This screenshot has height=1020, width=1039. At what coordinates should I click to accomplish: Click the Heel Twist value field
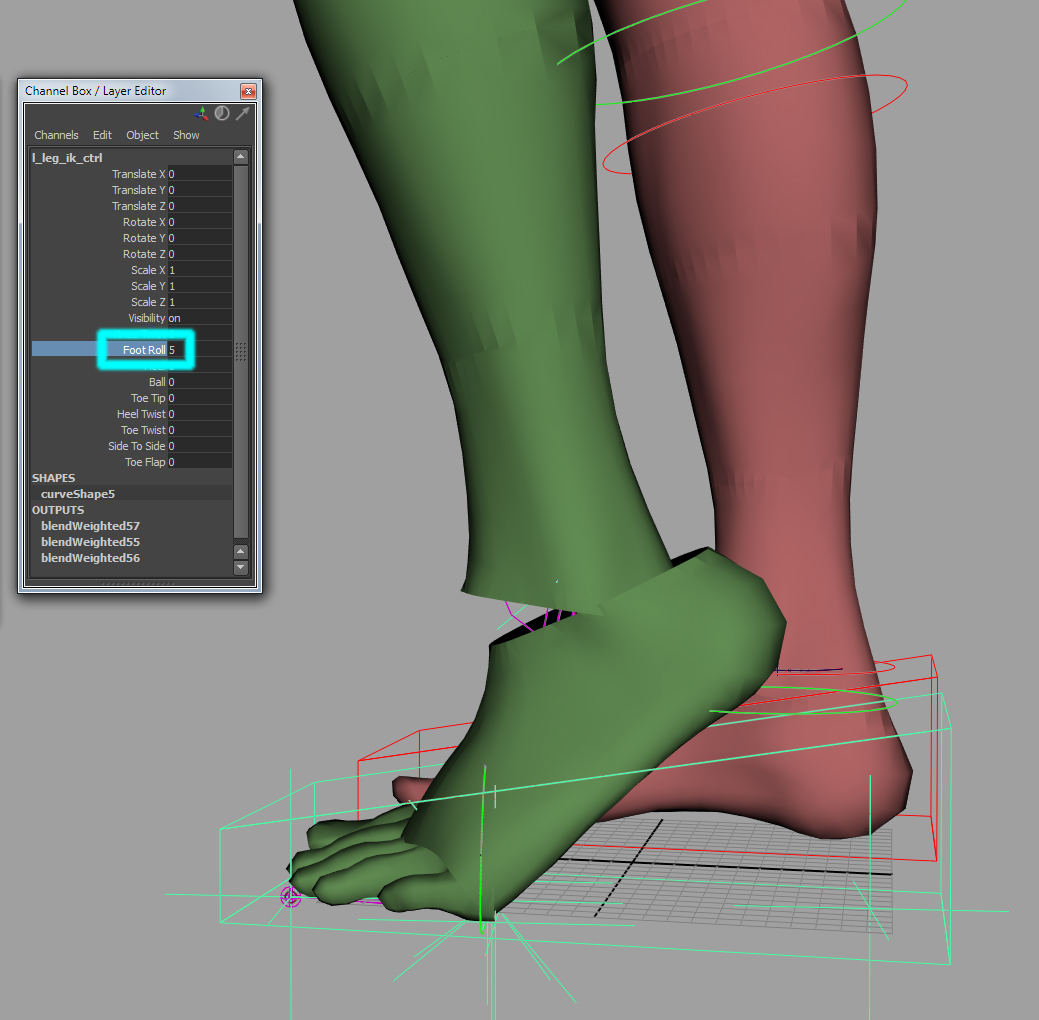199,414
